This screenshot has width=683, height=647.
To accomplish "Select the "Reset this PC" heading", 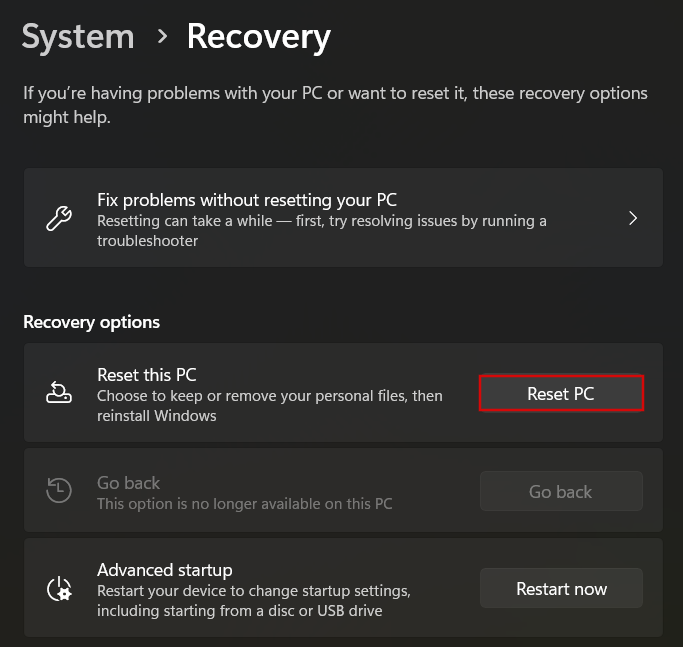I will 147,375.
